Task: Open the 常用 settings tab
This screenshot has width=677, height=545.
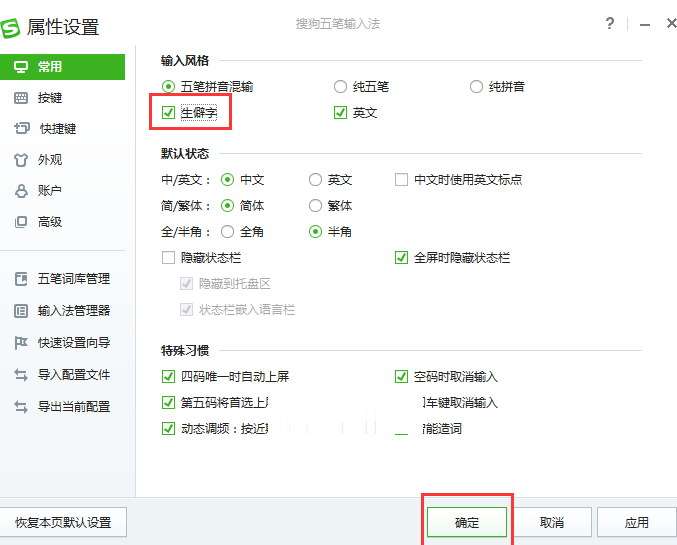Action: point(62,67)
